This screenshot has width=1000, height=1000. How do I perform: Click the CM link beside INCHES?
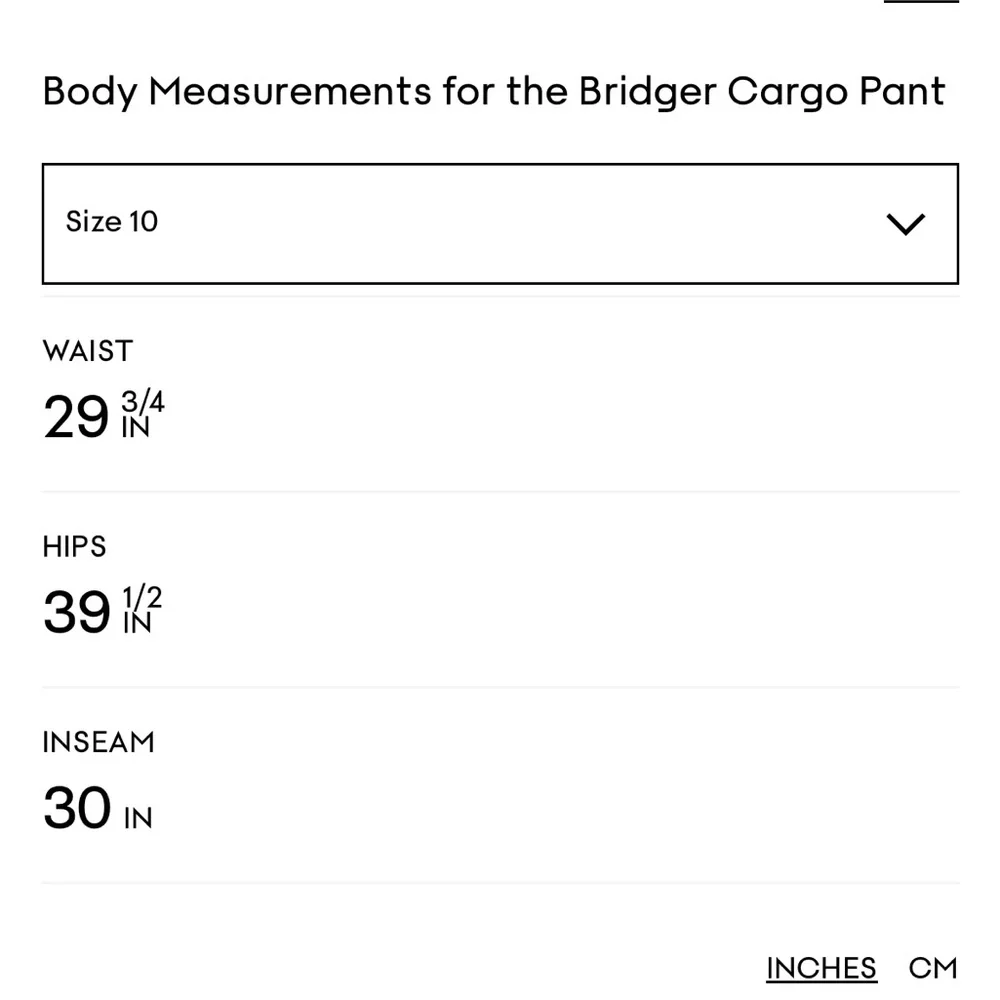[932, 967]
